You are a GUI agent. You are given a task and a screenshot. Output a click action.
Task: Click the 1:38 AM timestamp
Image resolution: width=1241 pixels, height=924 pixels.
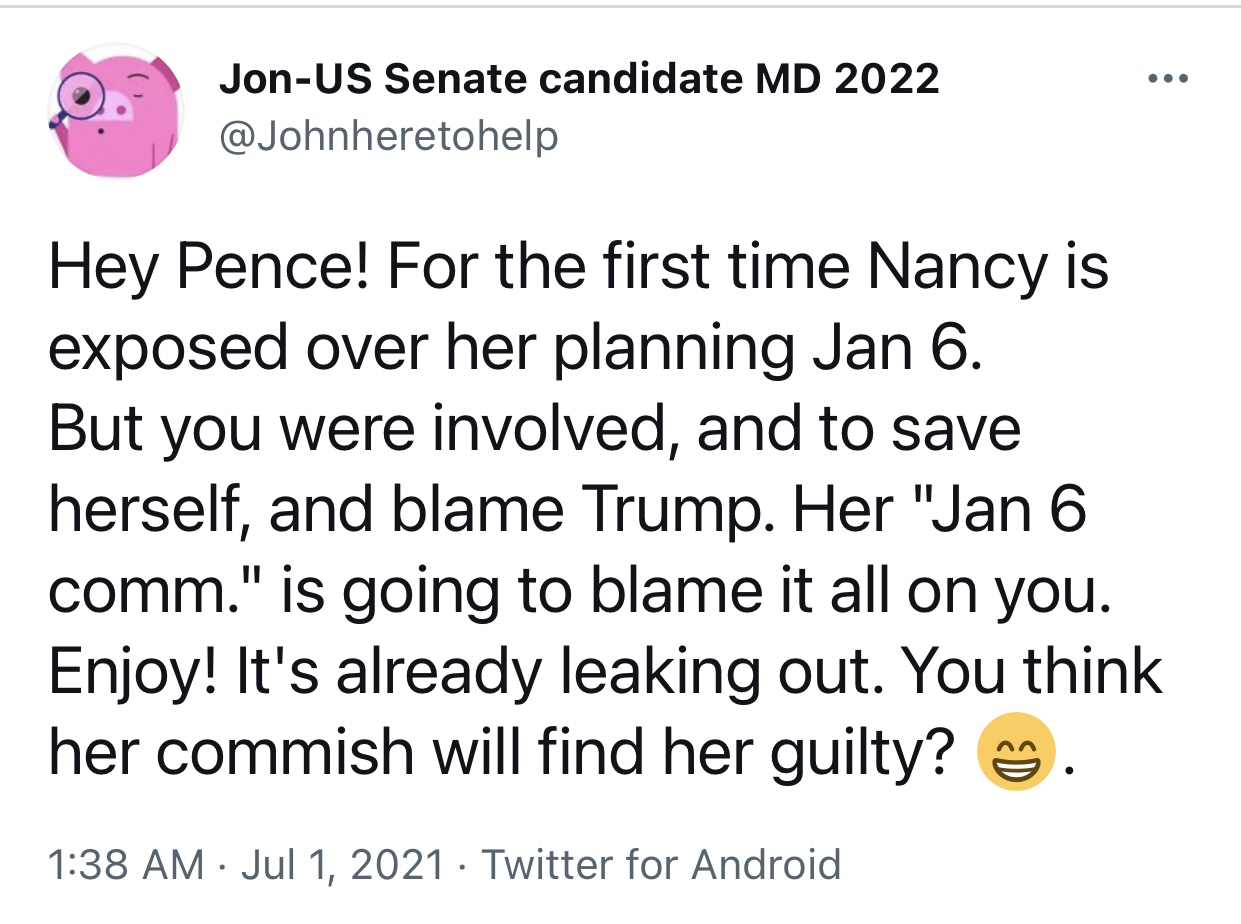click(127, 863)
